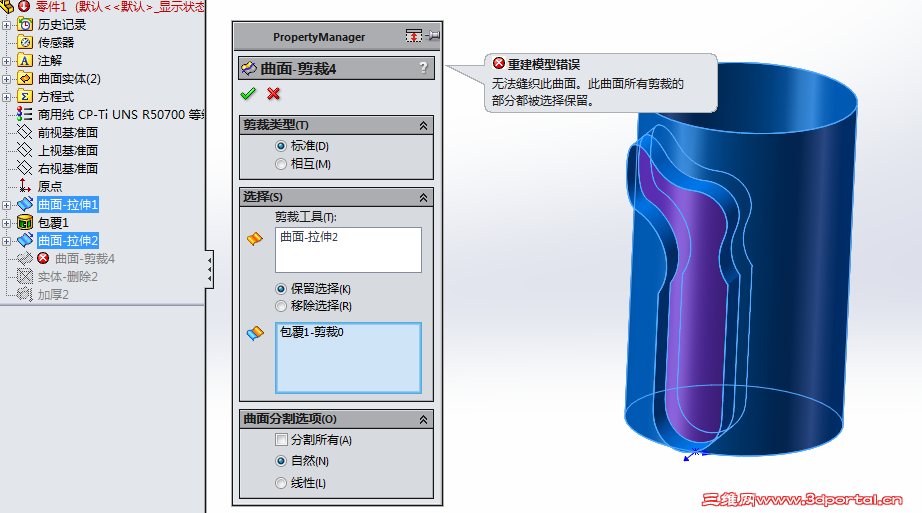Click the 曲面-拉伸1 surface extrude icon
This screenshot has width=922, height=513.
coord(25,204)
